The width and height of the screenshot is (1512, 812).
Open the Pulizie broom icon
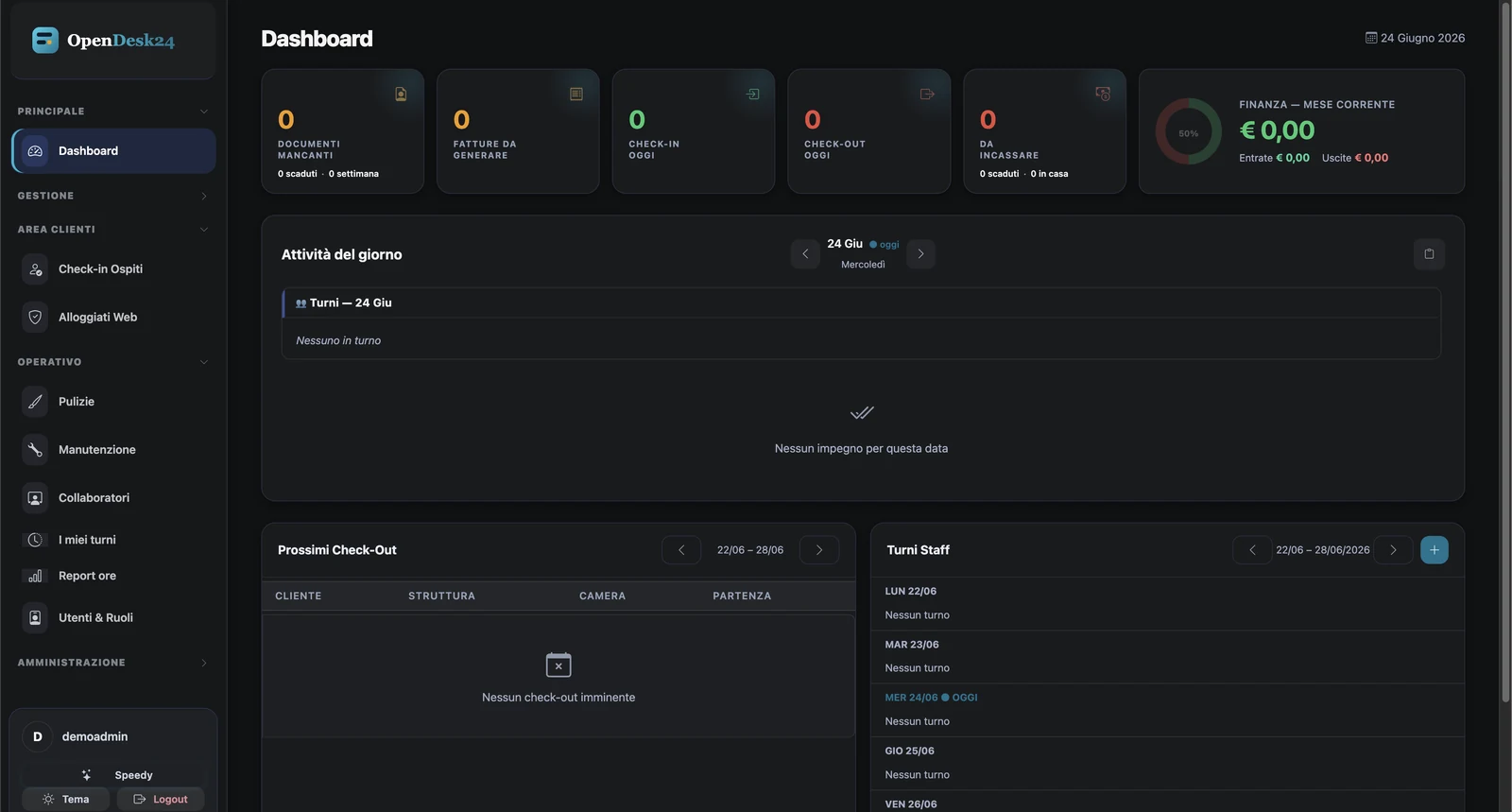coord(35,402)
